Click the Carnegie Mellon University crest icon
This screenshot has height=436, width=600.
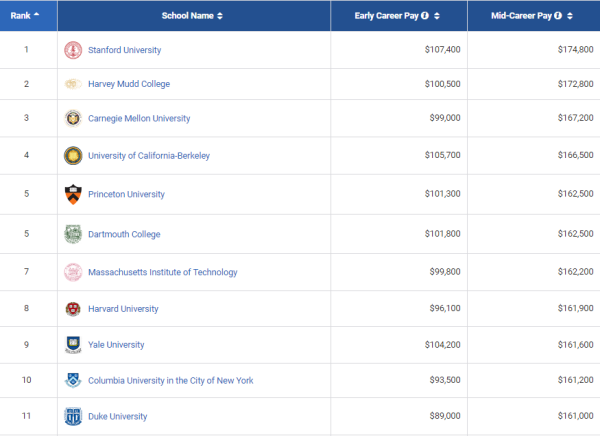(x=73, y=118)
